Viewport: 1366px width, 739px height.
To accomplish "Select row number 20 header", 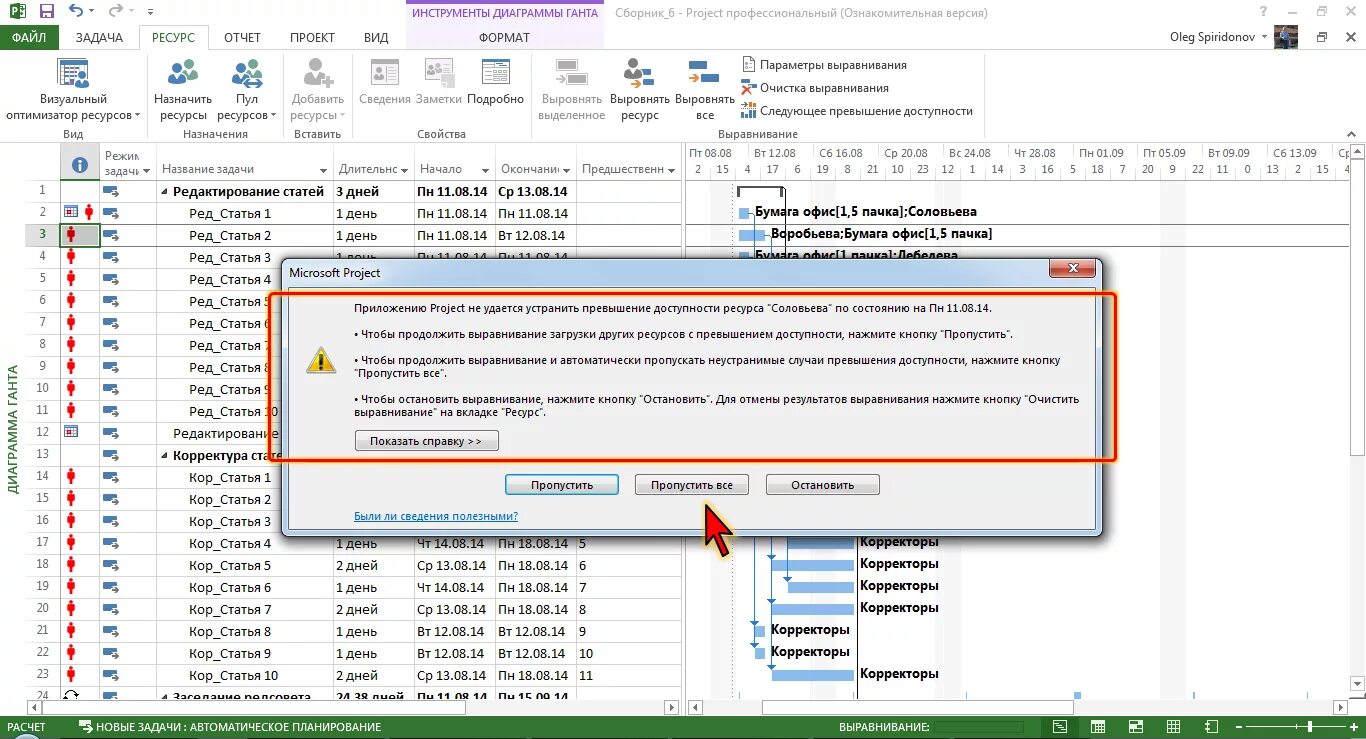I will tap(43, 609).
